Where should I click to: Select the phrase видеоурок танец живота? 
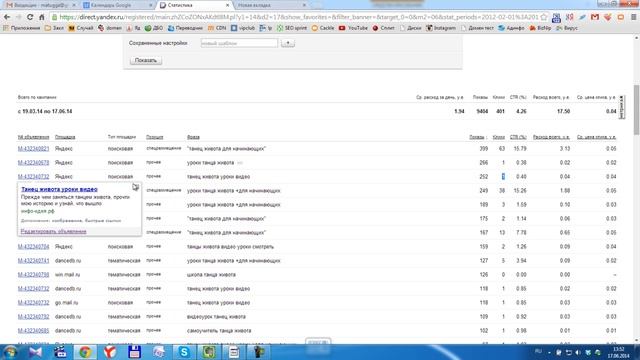point(216,317)
